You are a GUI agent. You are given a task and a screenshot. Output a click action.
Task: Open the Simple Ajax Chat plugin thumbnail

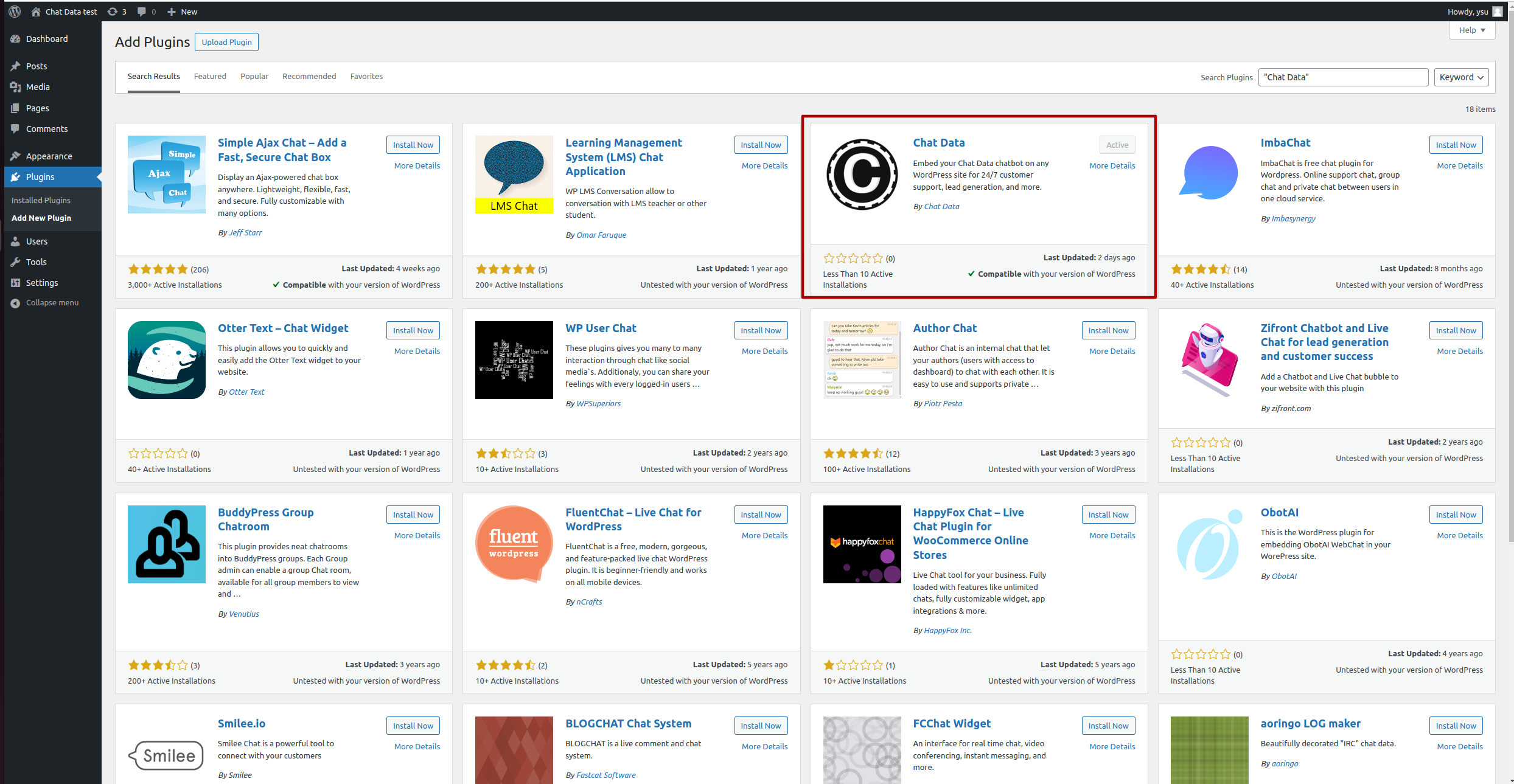pos(167,175)
